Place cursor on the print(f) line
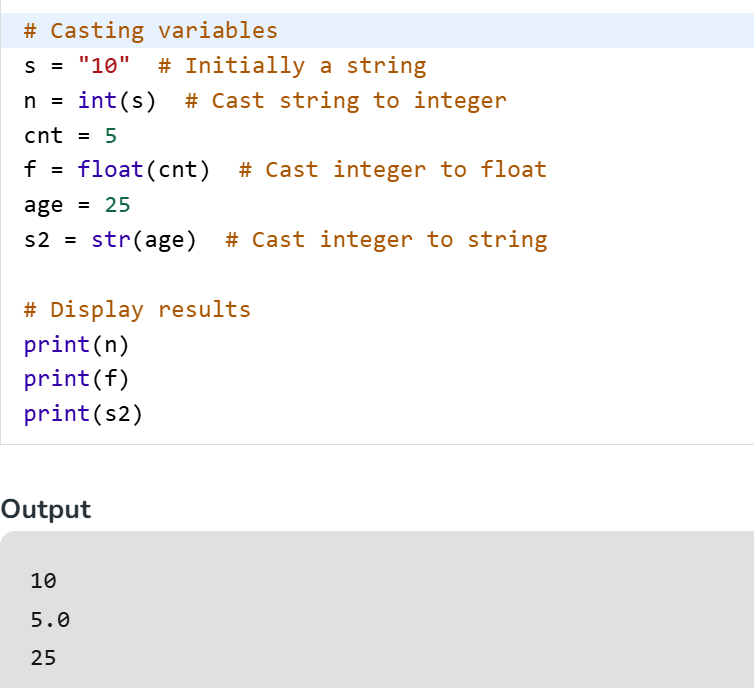 (x=77, y=379)
